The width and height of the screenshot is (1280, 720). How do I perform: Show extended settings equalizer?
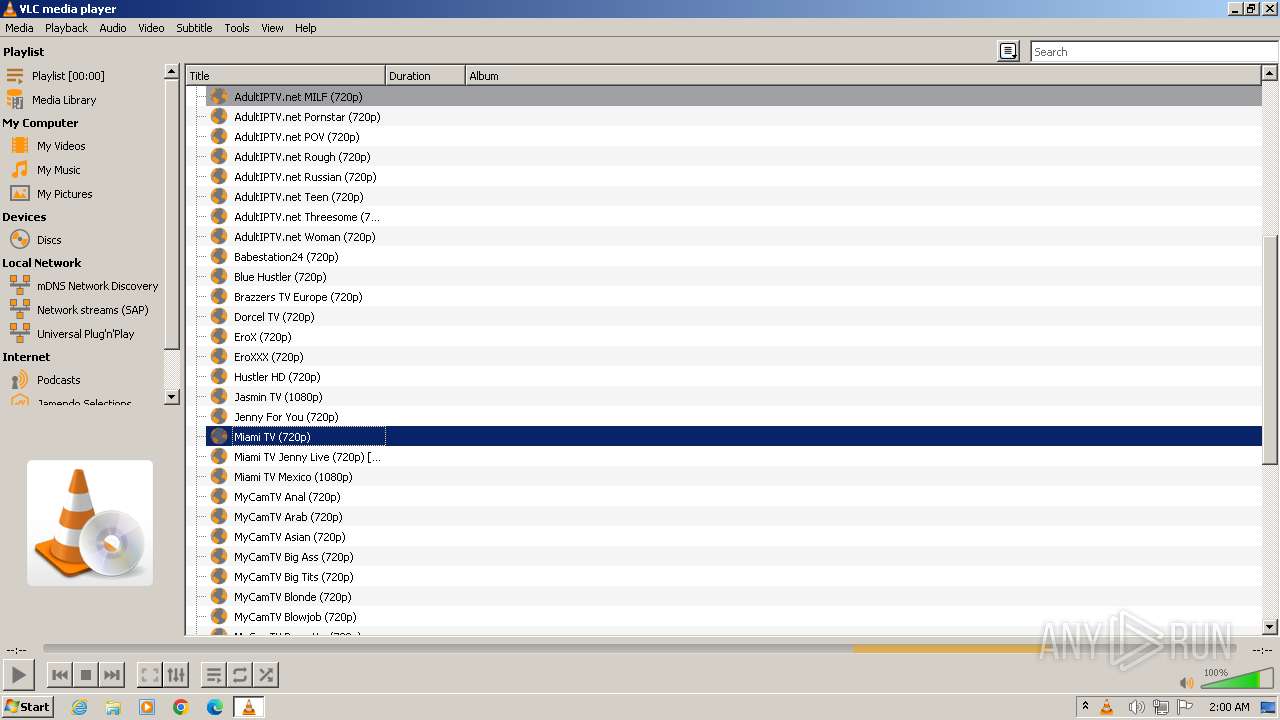tap(176, 675)
